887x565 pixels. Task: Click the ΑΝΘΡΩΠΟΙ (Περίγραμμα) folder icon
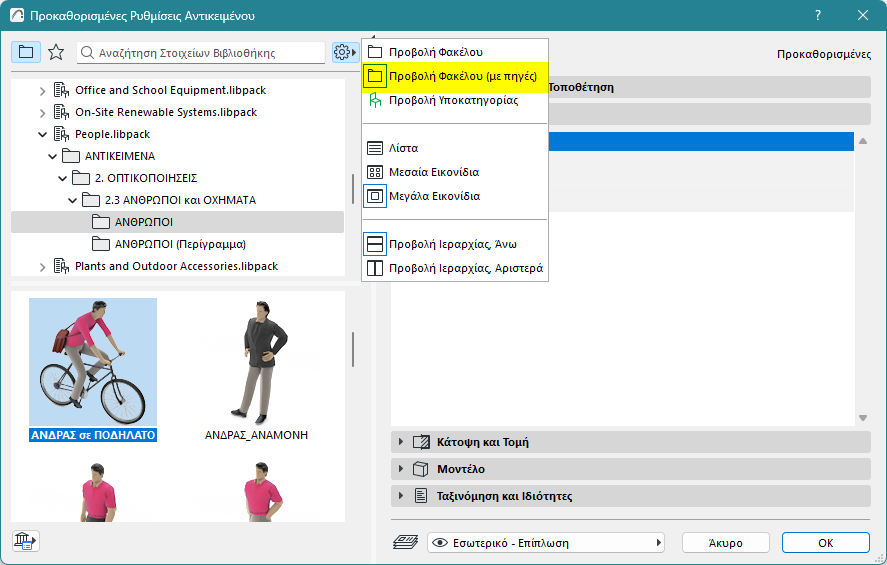click(x=101, y=244)
